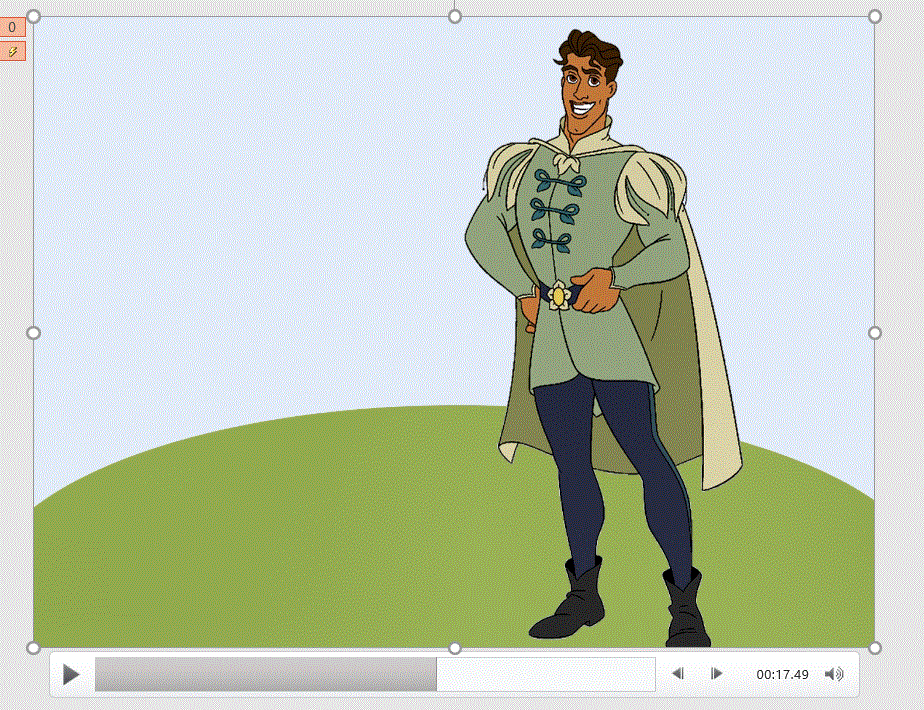Play the video with the play button

pyautogui.click(x=71, y=675)
